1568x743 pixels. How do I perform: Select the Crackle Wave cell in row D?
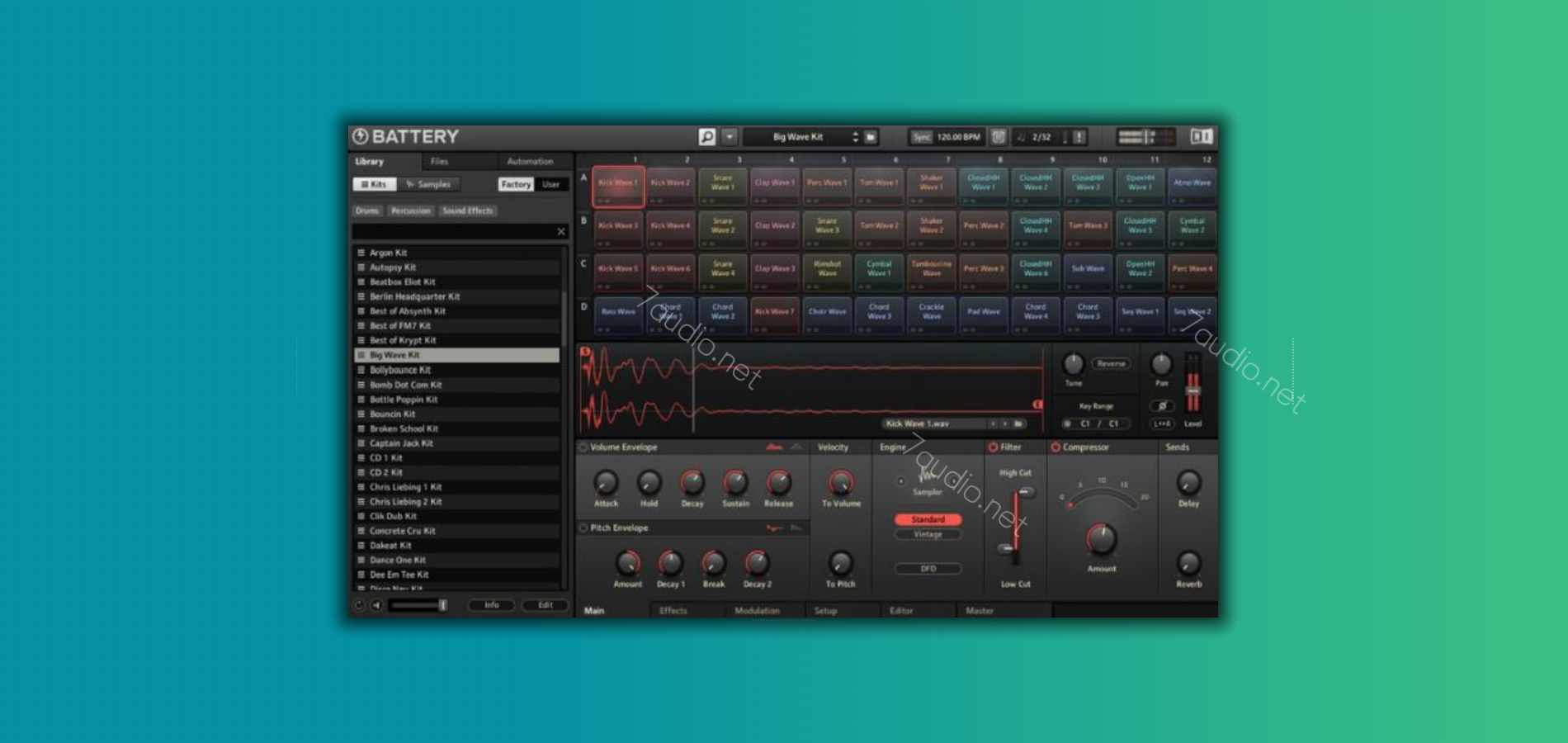click(x=931, y=315)
